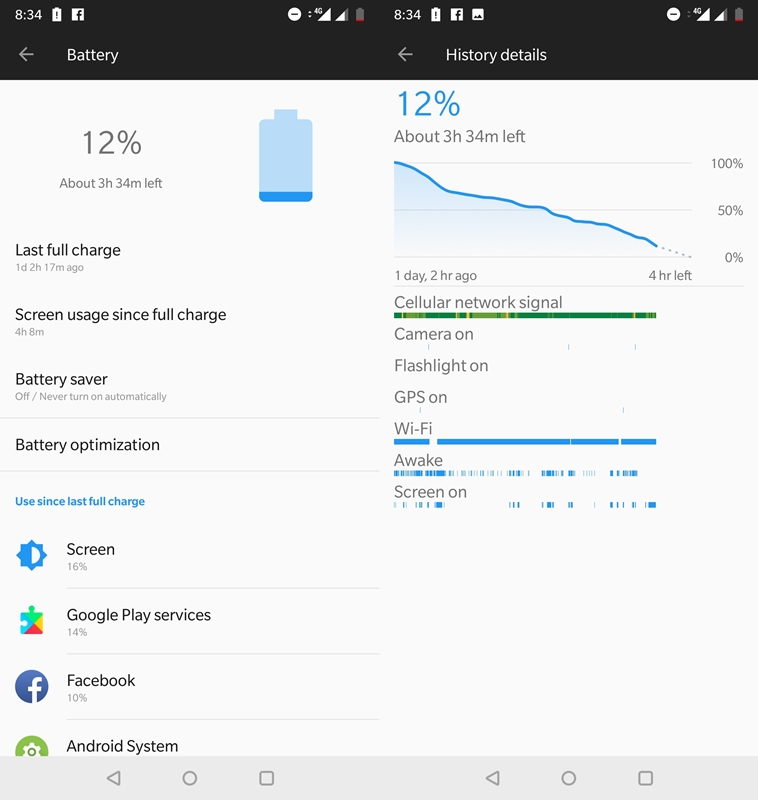Tap '1d 2h 17m ago' text
The image size is (758, 800).
49,267
